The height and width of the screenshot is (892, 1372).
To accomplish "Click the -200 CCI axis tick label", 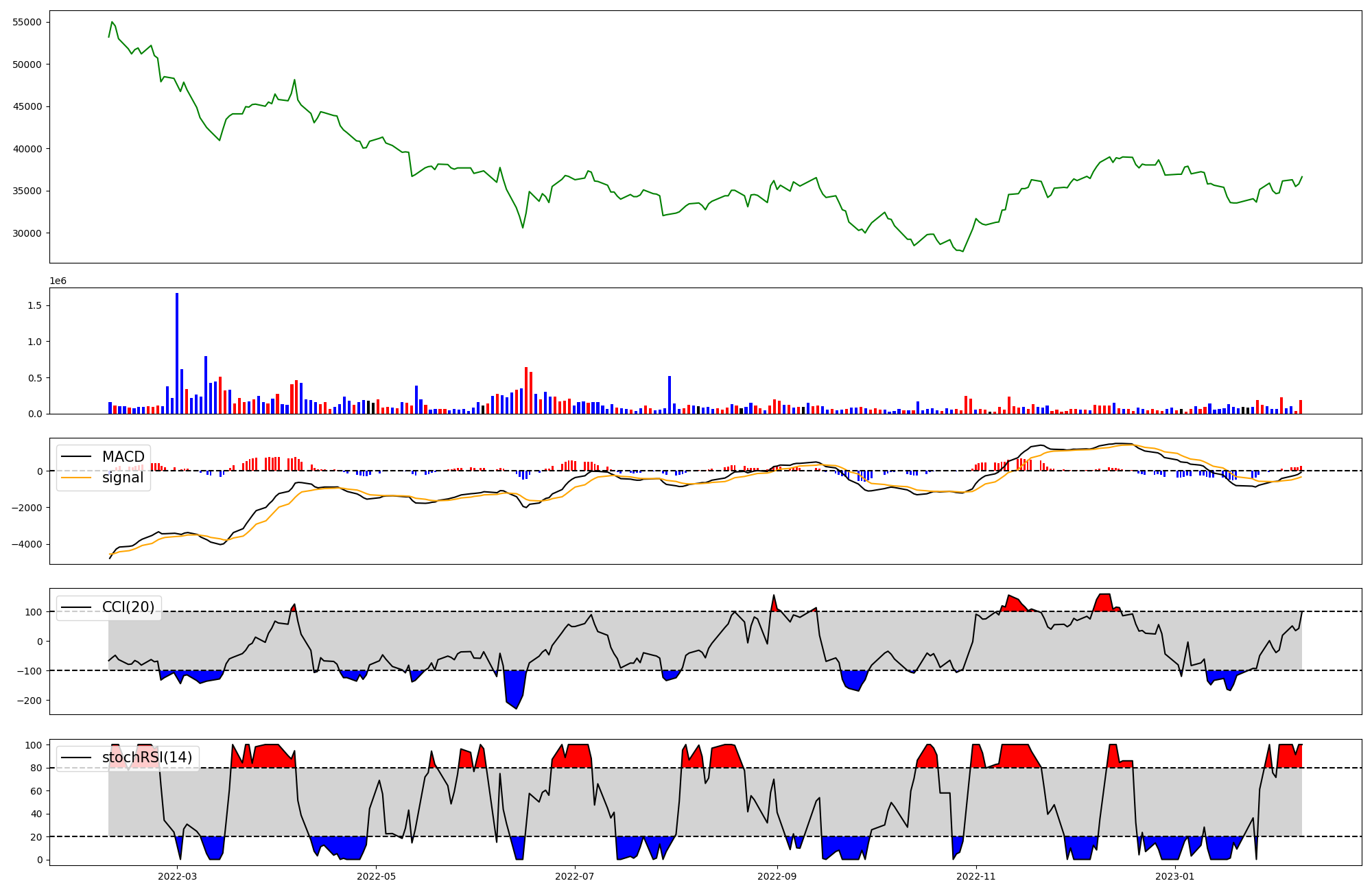I will (29, 701).
